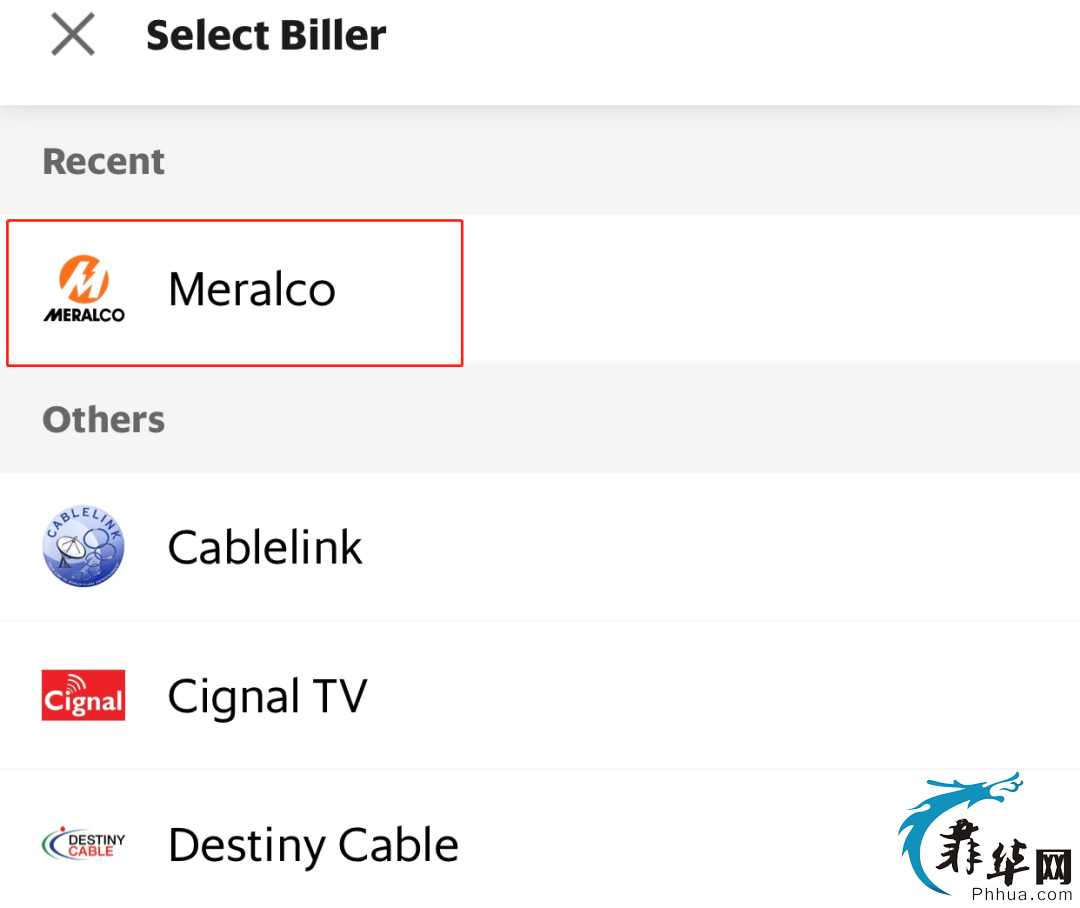Open the Destiny Cable biller label
Viewport: 1080px width, 908px height.
tap(313, 845)
